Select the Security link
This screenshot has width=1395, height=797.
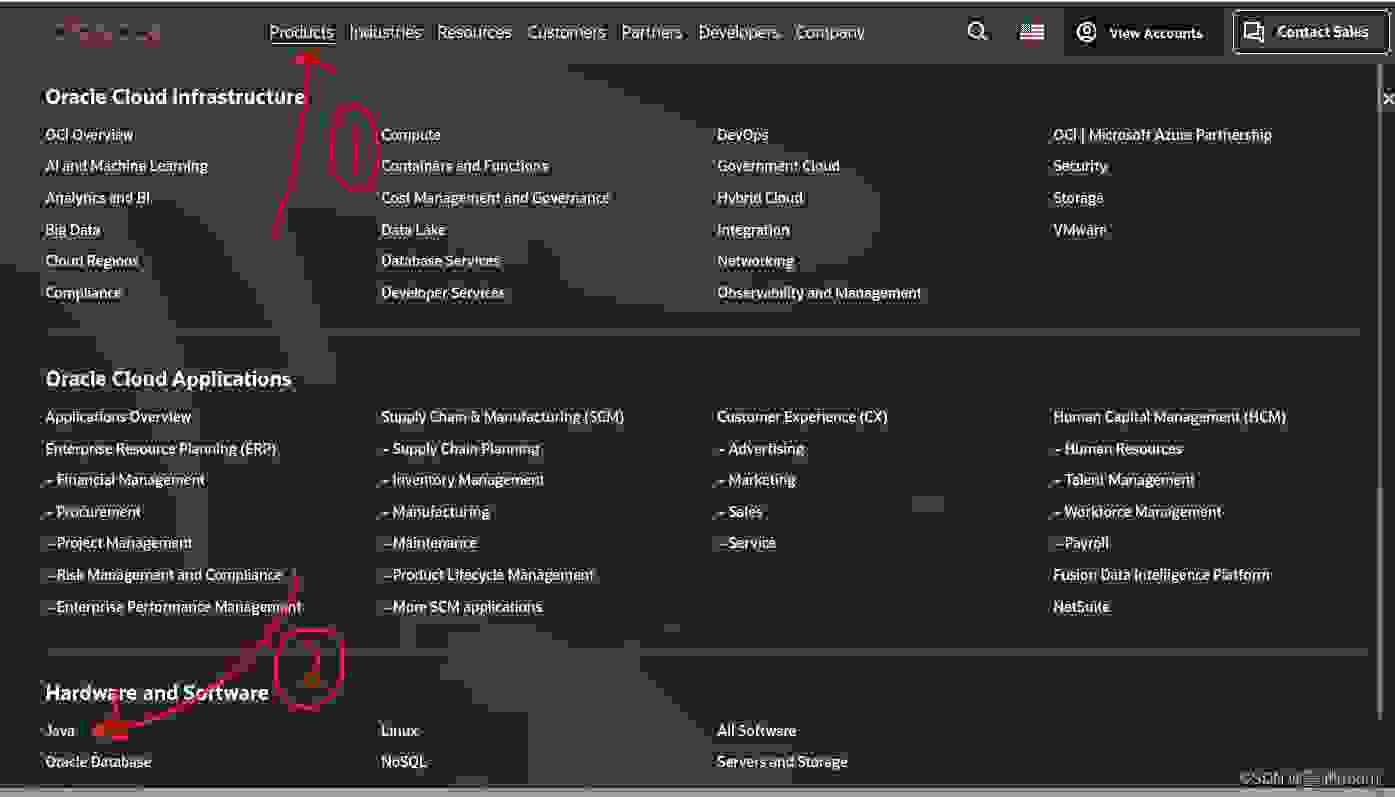[1080, 166]
